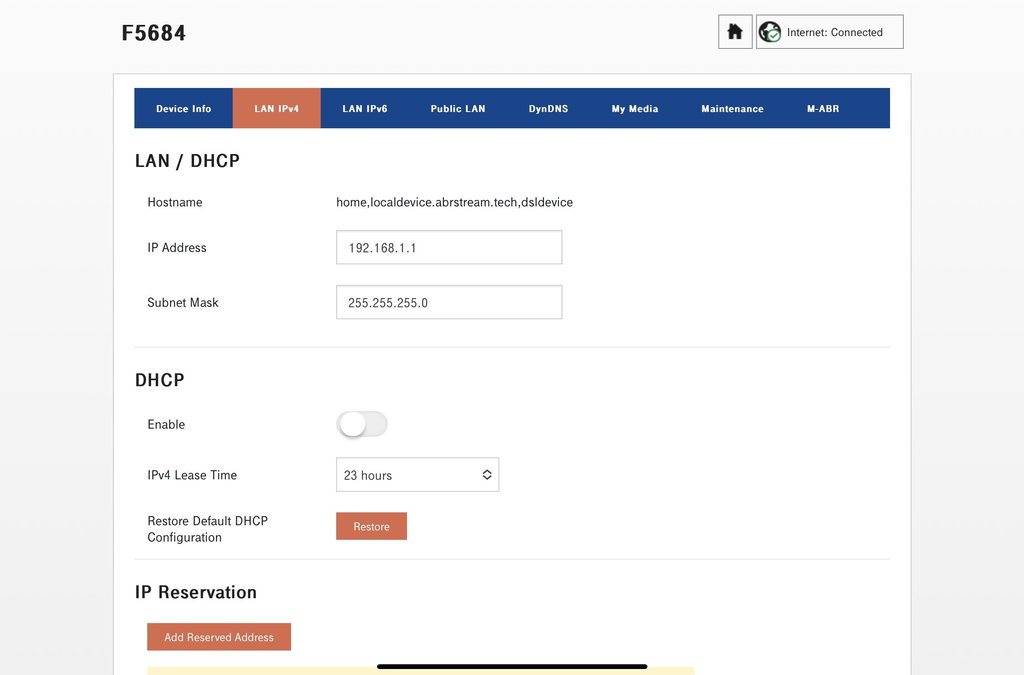Click the LAN / DHCP heading
This screenshot has height=675, width=1024.
tap(187, 161)
